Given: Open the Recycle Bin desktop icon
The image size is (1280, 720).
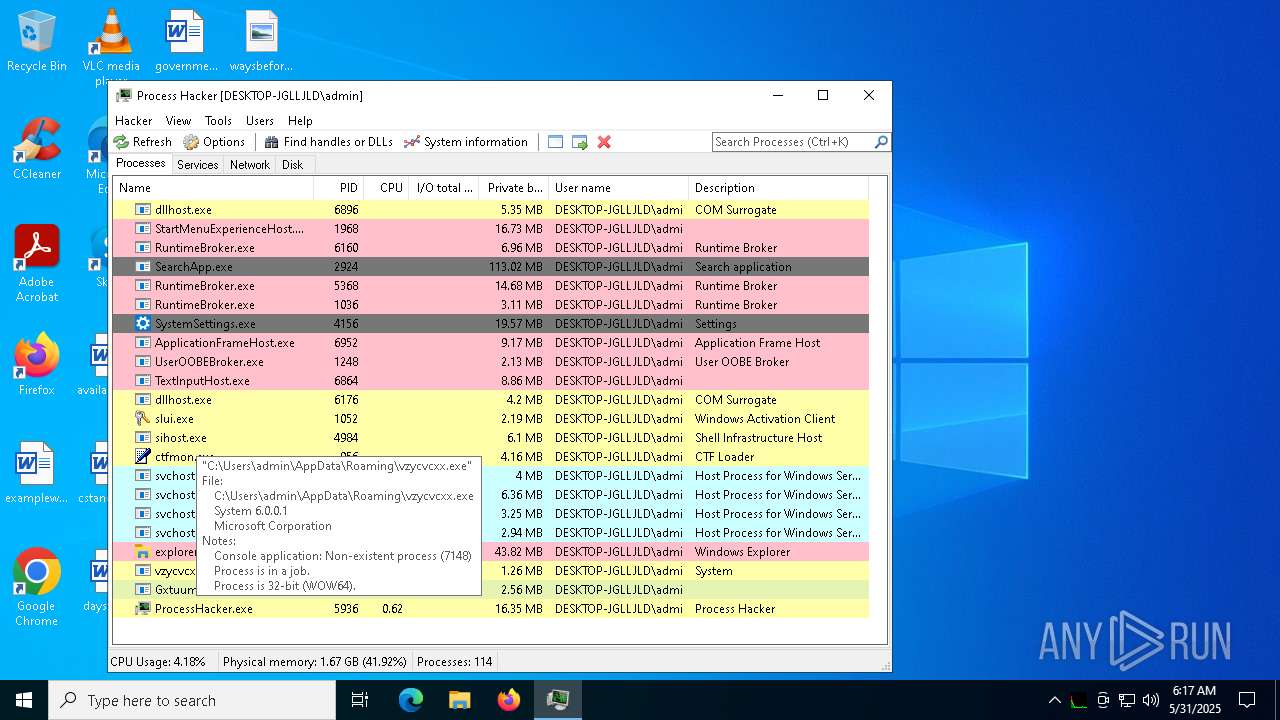Looking at the screenshot, I should 37,42.
